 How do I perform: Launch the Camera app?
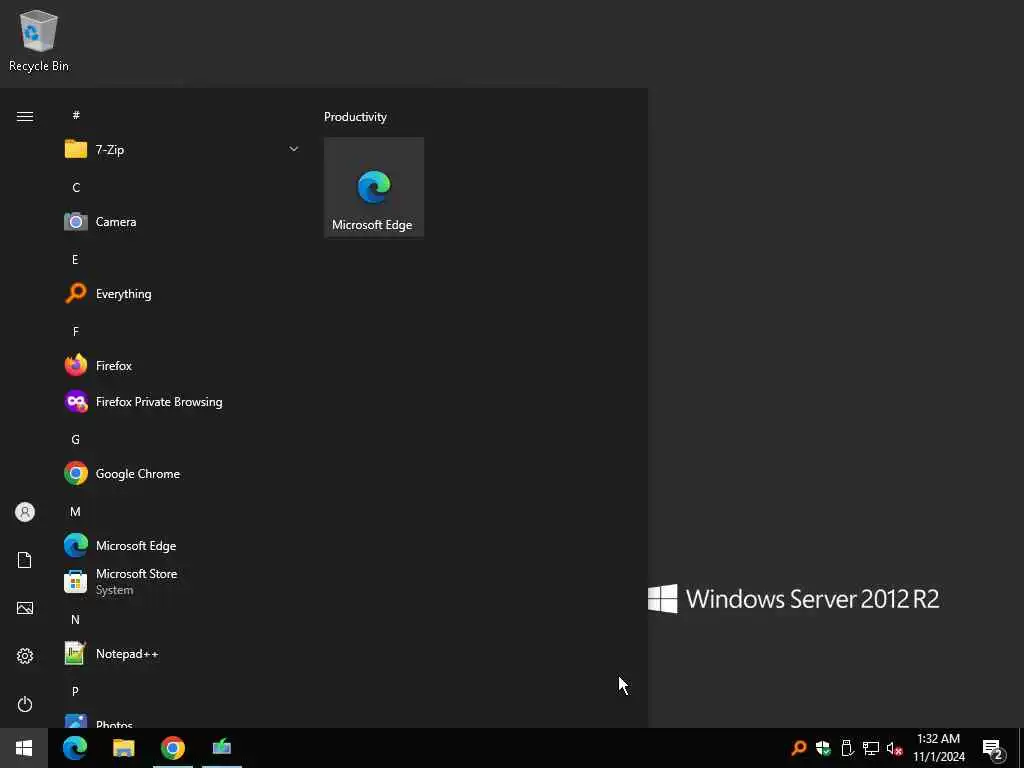pos(182,221)
